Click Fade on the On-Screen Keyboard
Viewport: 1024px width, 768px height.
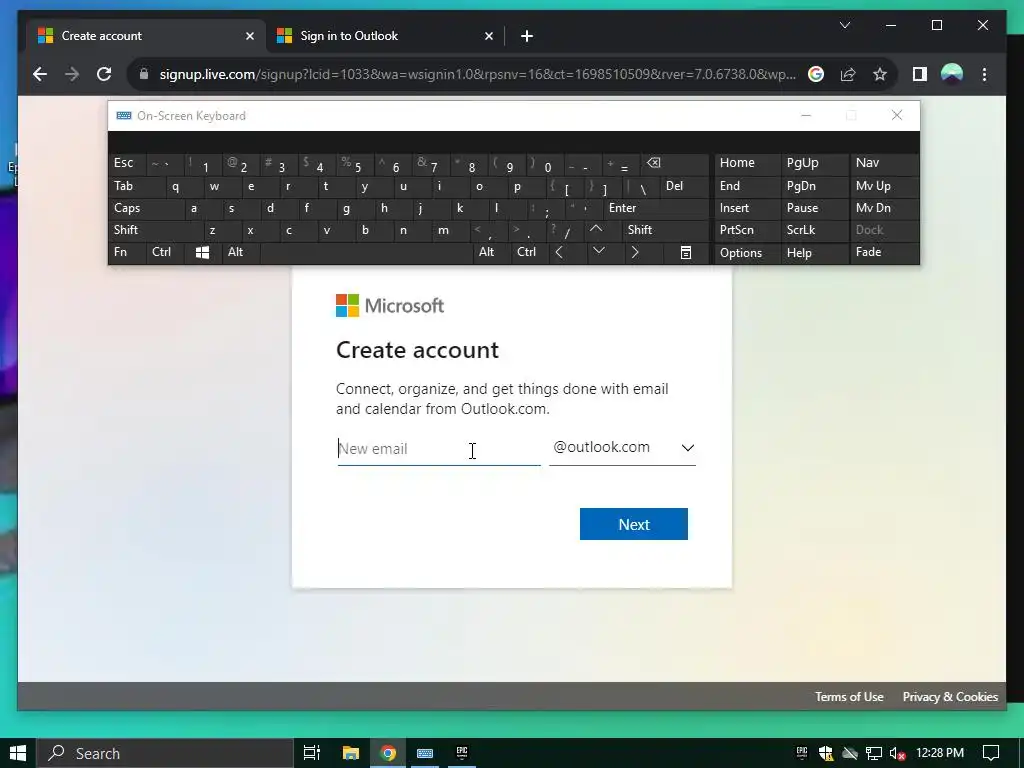point(884,252)
